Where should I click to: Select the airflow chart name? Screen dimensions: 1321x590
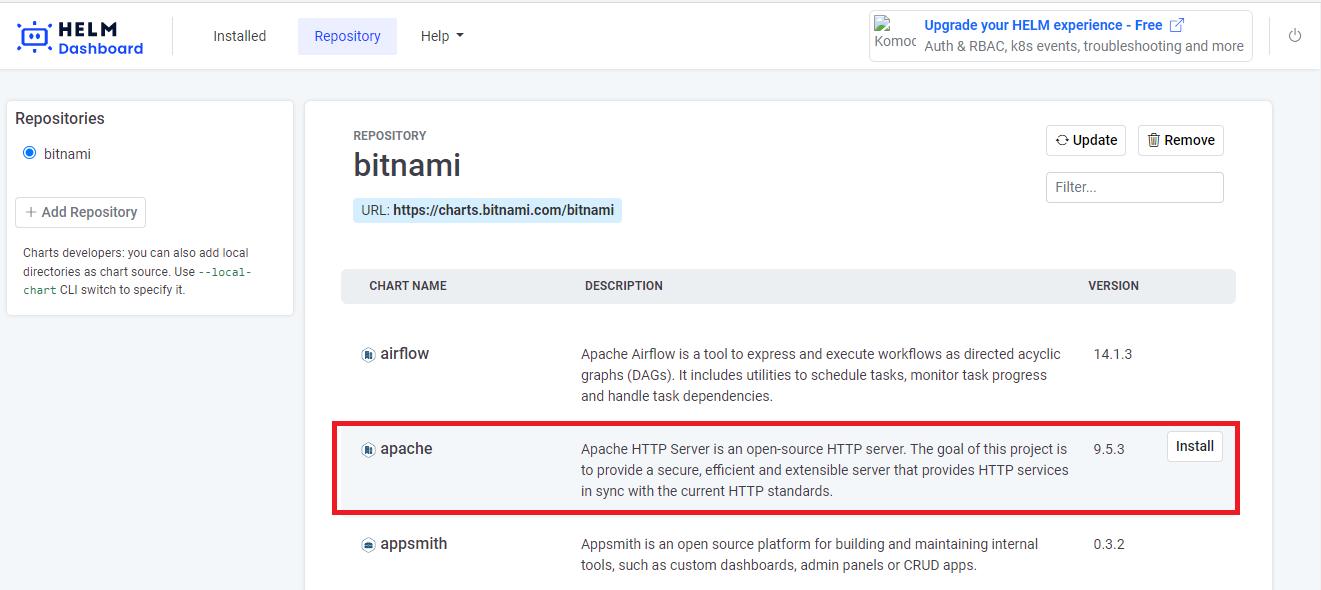point(404,354)
